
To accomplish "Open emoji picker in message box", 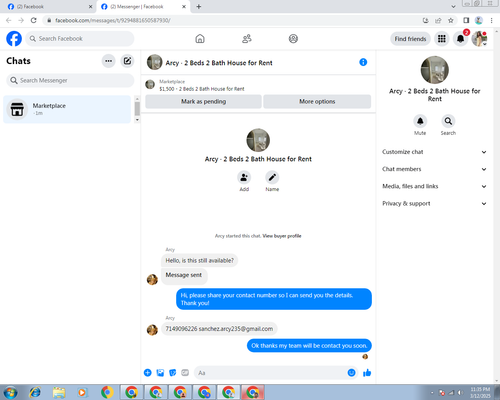I will tap(351, 373).
